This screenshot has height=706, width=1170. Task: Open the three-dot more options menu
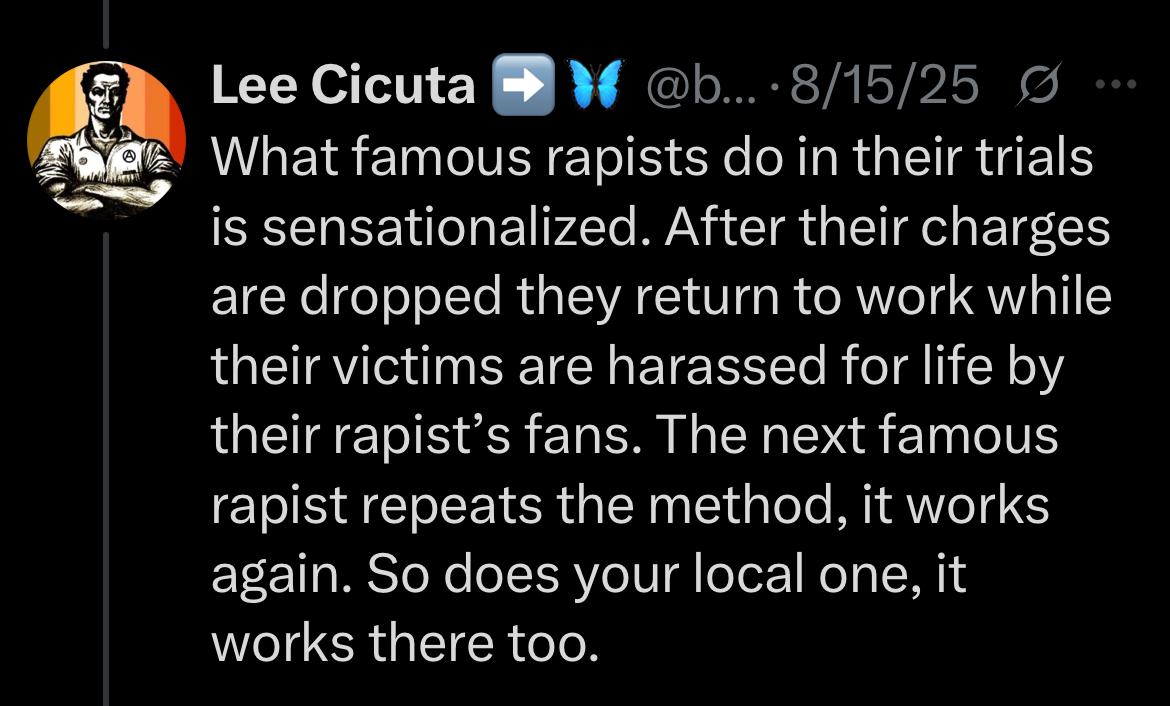(x=1120, y=85)
